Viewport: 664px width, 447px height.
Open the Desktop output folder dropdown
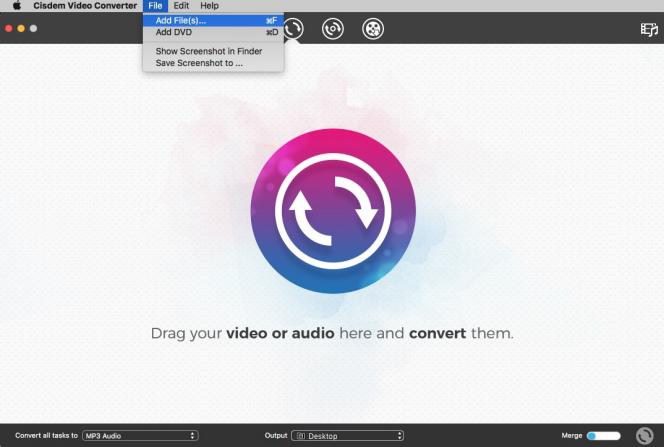[347, 436]
